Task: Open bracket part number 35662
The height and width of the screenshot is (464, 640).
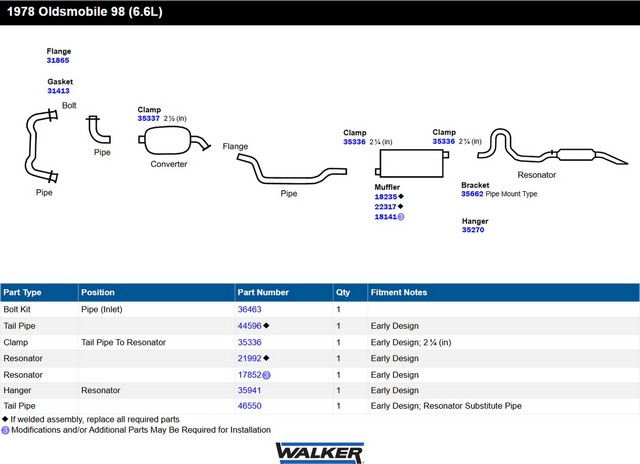Action: click(472, 194)
